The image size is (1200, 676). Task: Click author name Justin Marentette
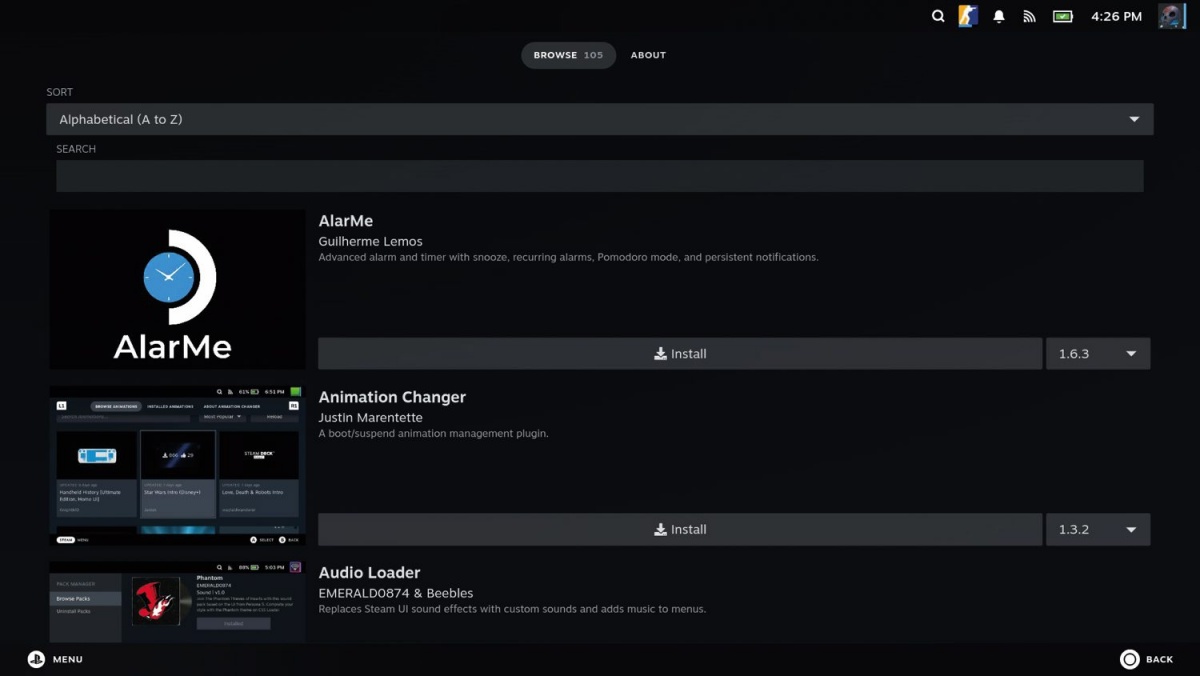[x=370, y=417]
